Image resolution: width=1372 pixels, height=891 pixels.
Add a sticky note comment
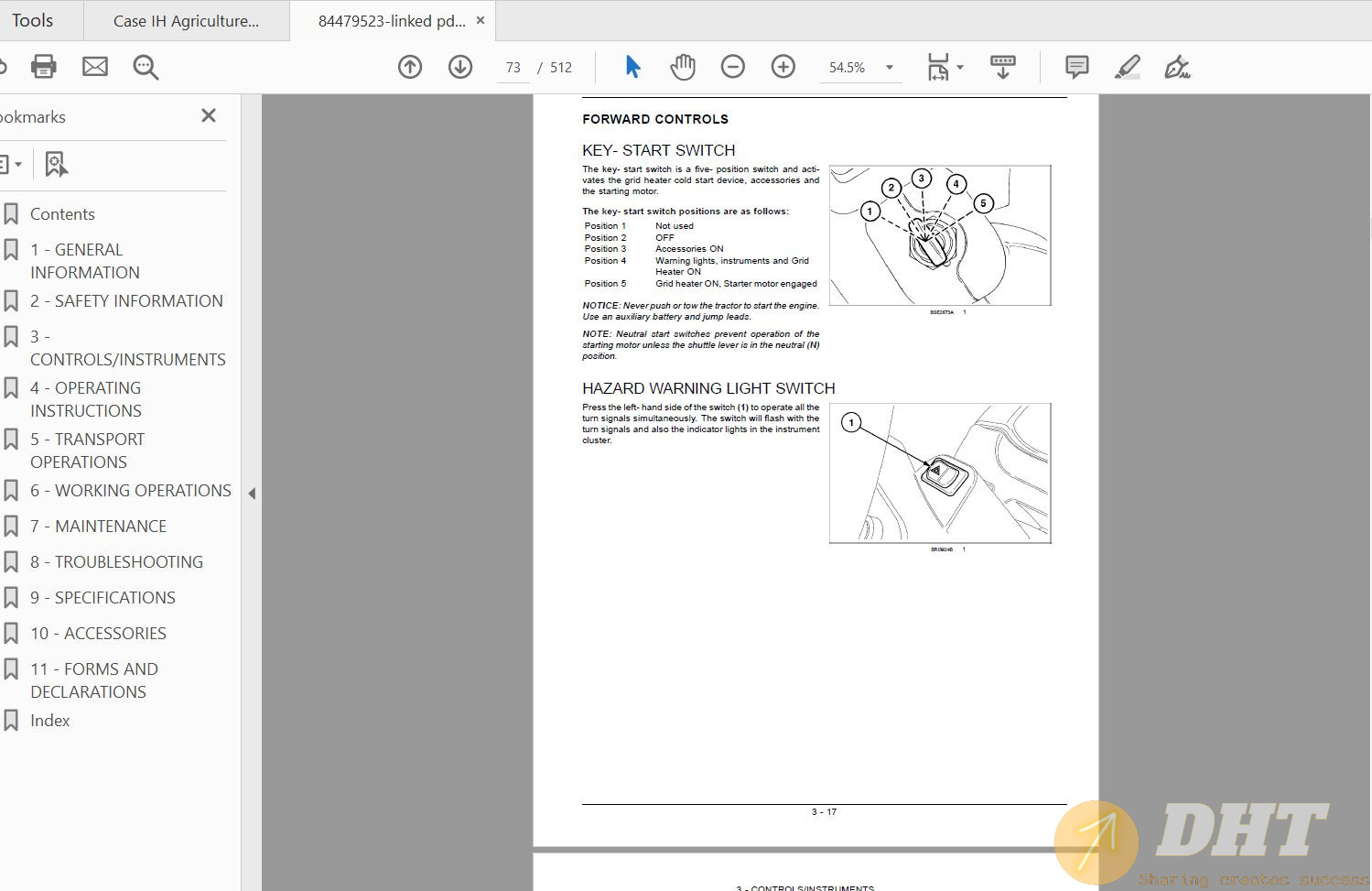[x=1076, y=67]
